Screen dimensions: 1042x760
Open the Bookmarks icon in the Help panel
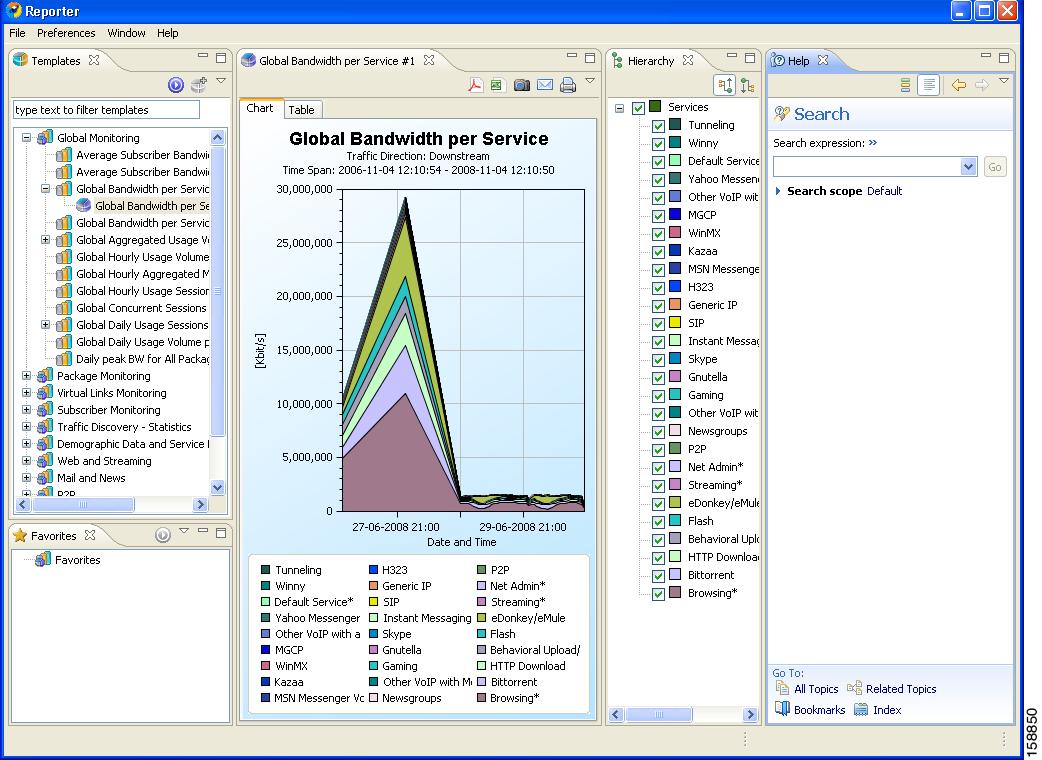782,710
